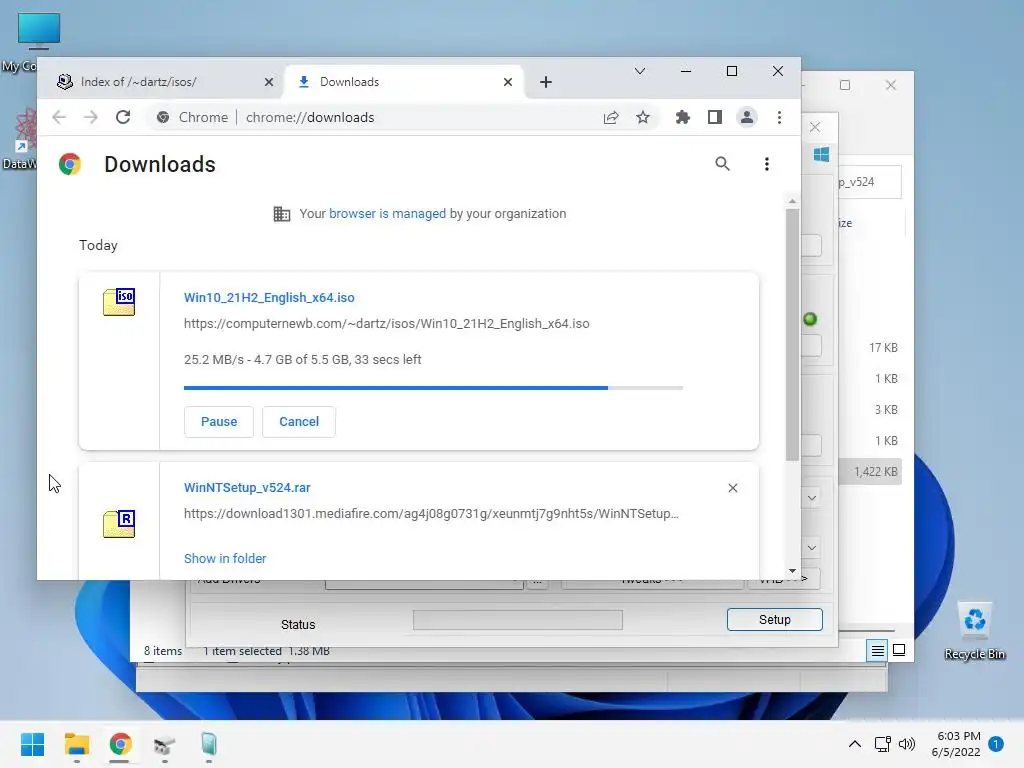This screenshot has height=768, width=1024.
Task: Click the scroll up arrow in Downloads
Action: pyautogui.click(x=792, y=202)
